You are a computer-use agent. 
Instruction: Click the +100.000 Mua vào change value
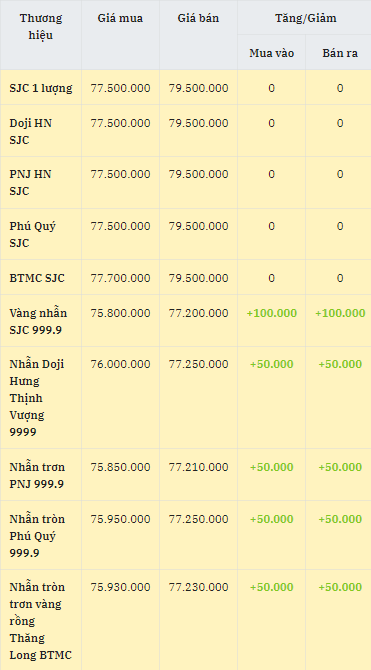tap(272, 313)
